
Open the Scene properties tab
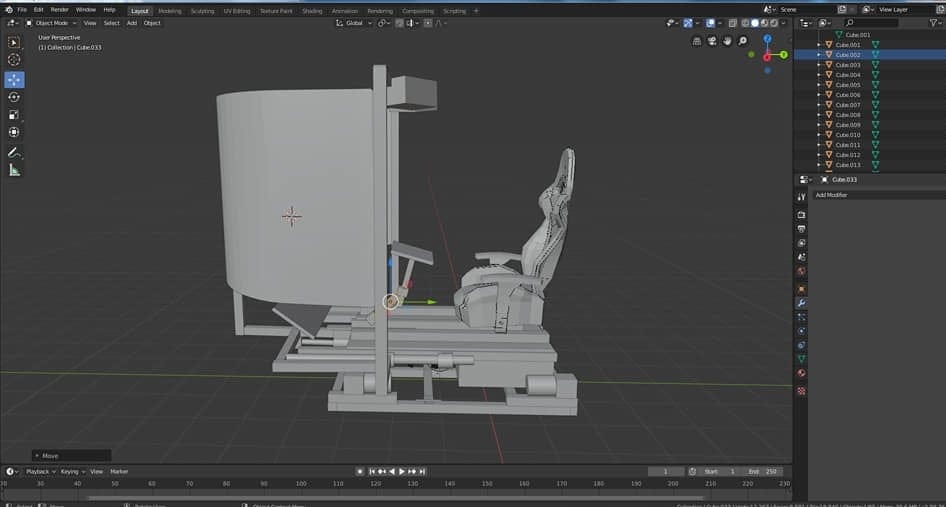coord(801,257)
